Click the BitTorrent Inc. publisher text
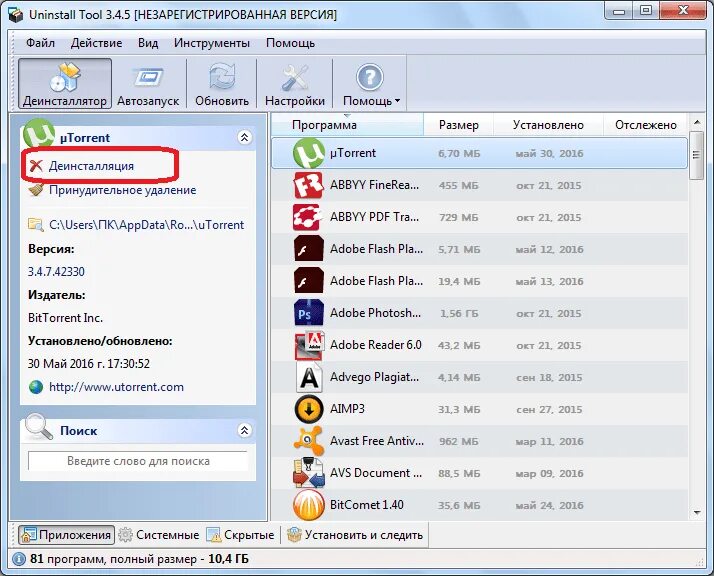The image size is (714, 576). tap(66, 318)
